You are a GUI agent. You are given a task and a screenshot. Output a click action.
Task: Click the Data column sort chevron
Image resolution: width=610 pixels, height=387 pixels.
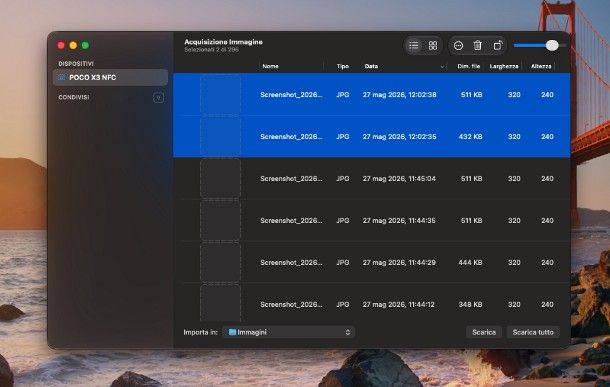[442, 67]
